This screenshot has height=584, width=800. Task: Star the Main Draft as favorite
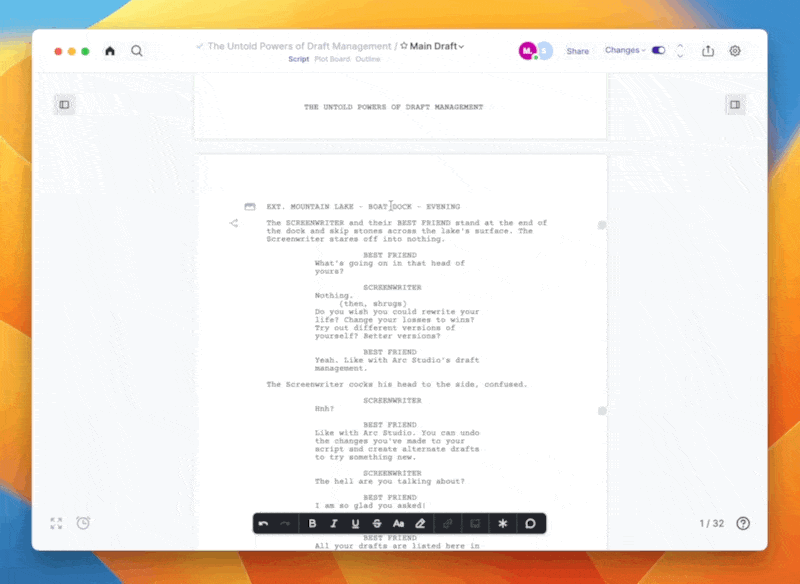[x=403, y=46]
